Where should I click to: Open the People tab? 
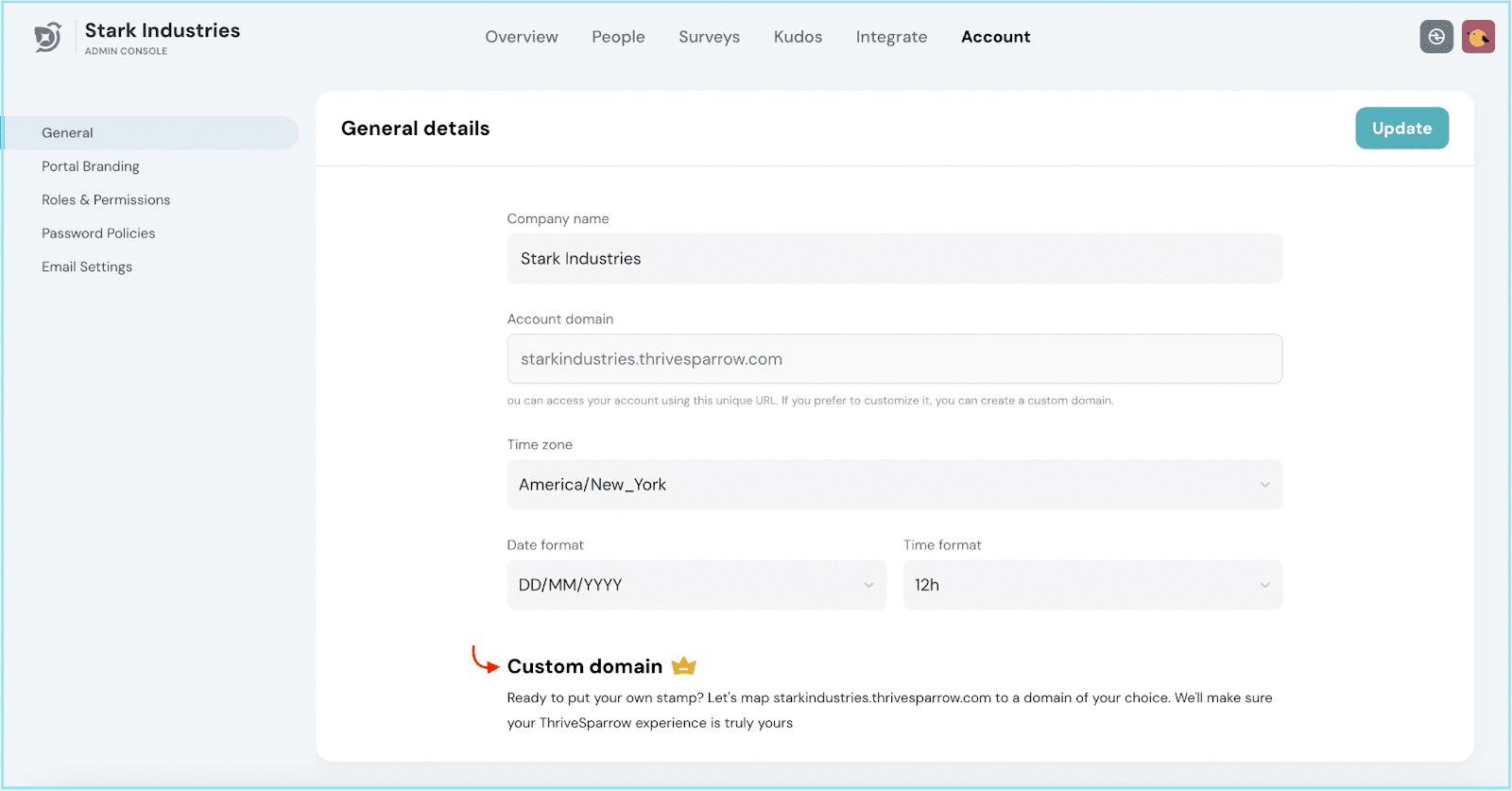click(x=618, y=37)
